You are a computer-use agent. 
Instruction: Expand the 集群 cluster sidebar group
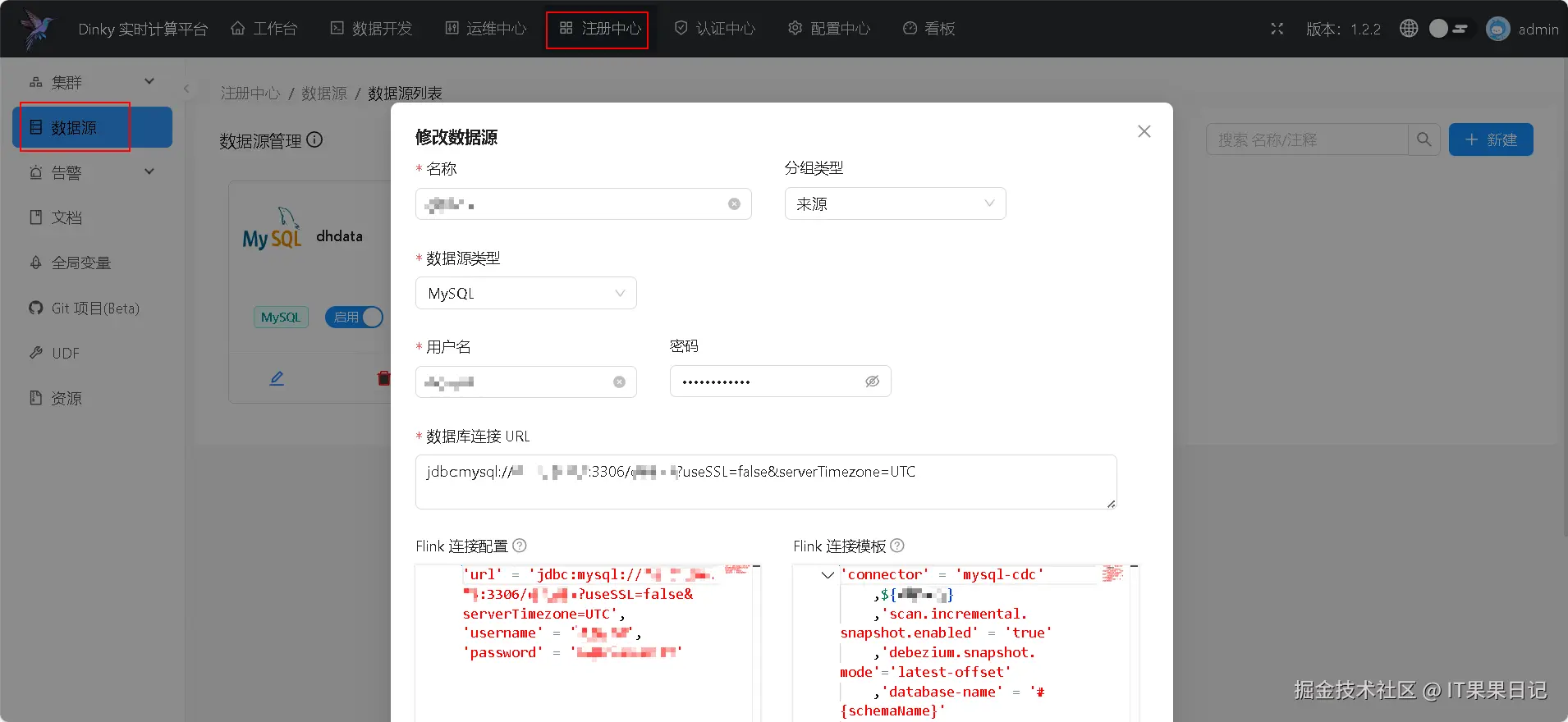tap(92, 82)
